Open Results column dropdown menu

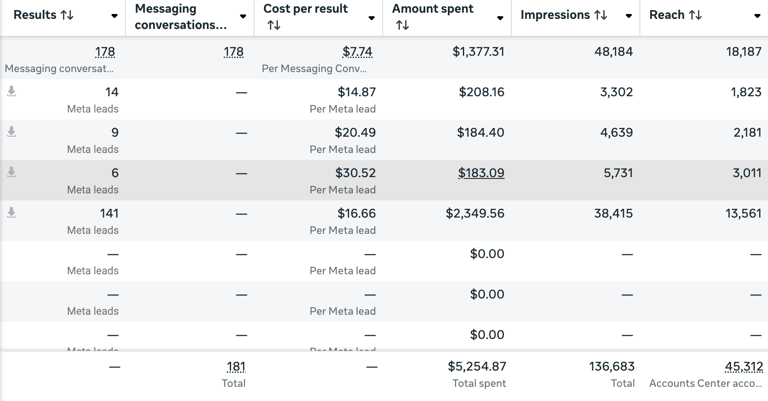(x=114, y=16)
